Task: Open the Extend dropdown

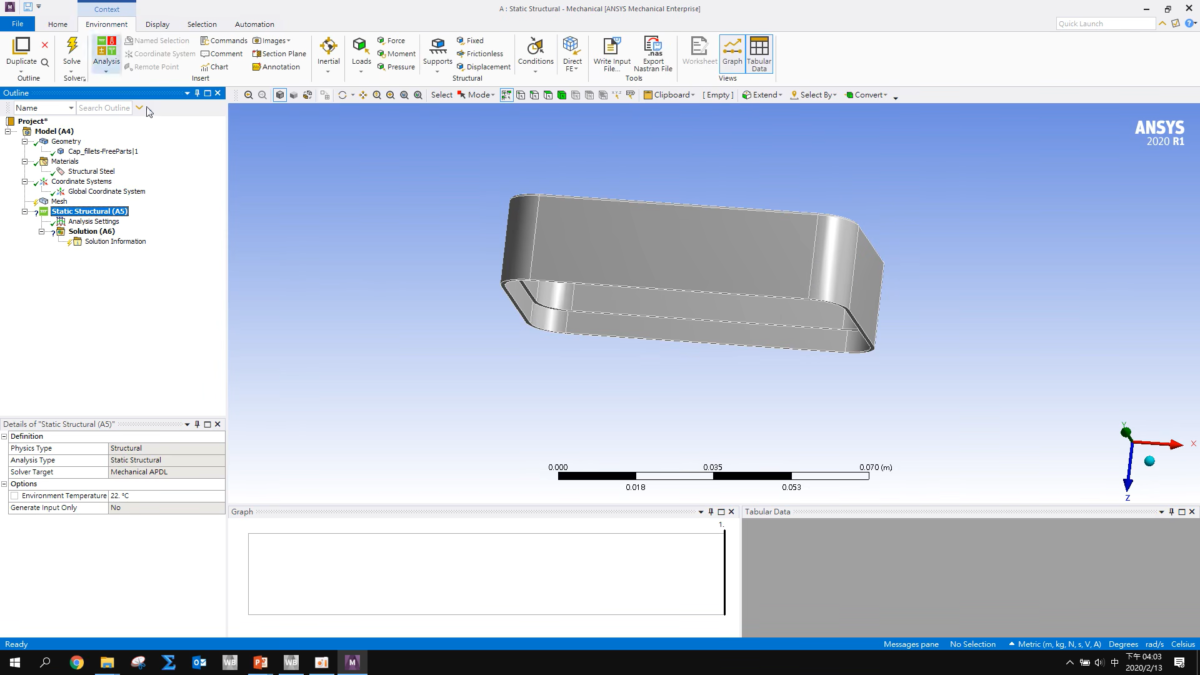Action: tap(763, 95)
